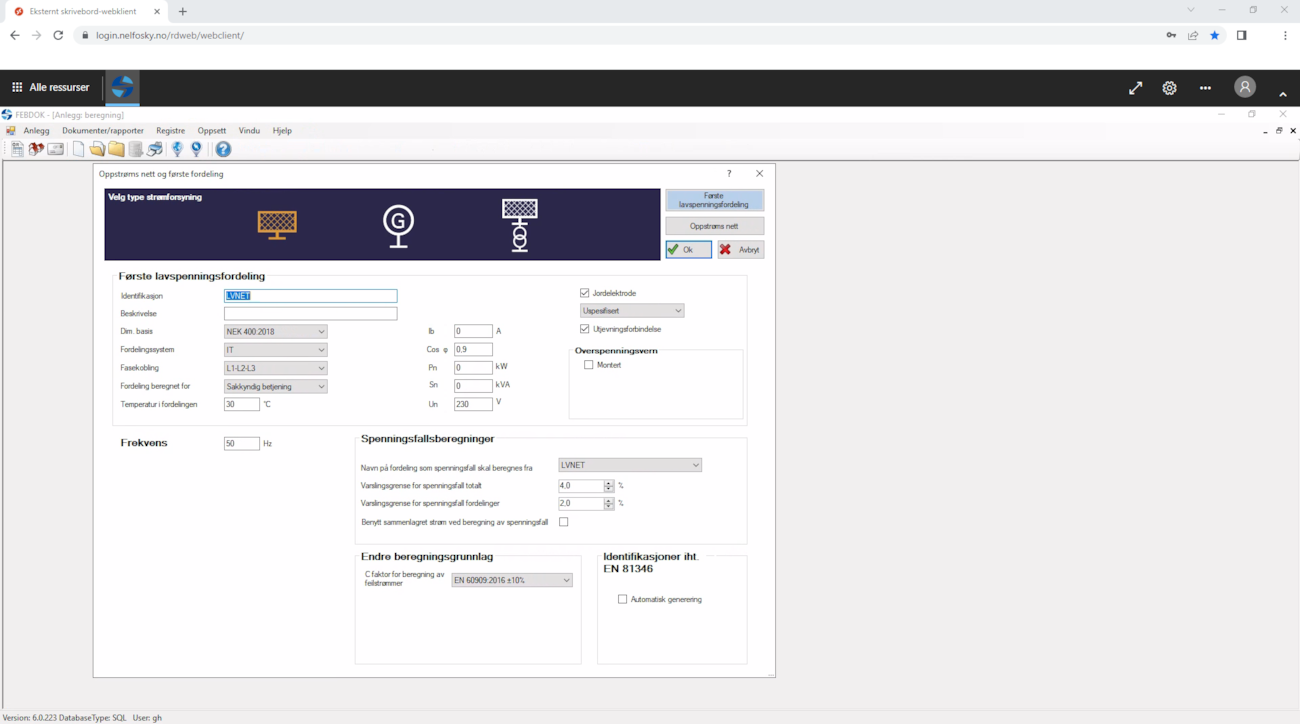Click the closed yellow folder toolbar icon
1300x724 pixels.
(116, 149)
